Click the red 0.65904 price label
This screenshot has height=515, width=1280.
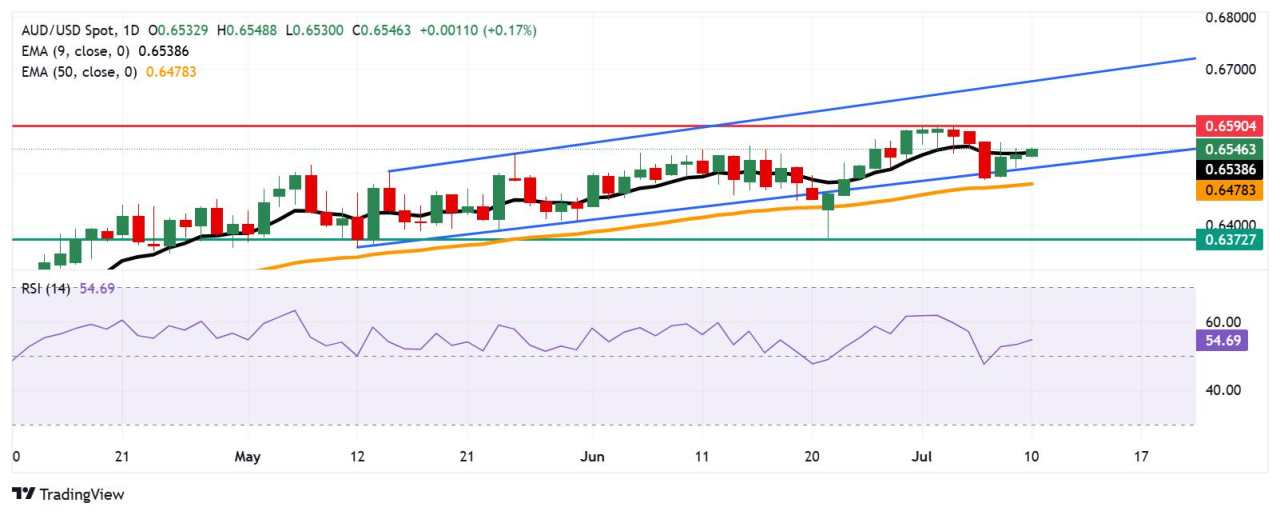[x=1232, y=126]
